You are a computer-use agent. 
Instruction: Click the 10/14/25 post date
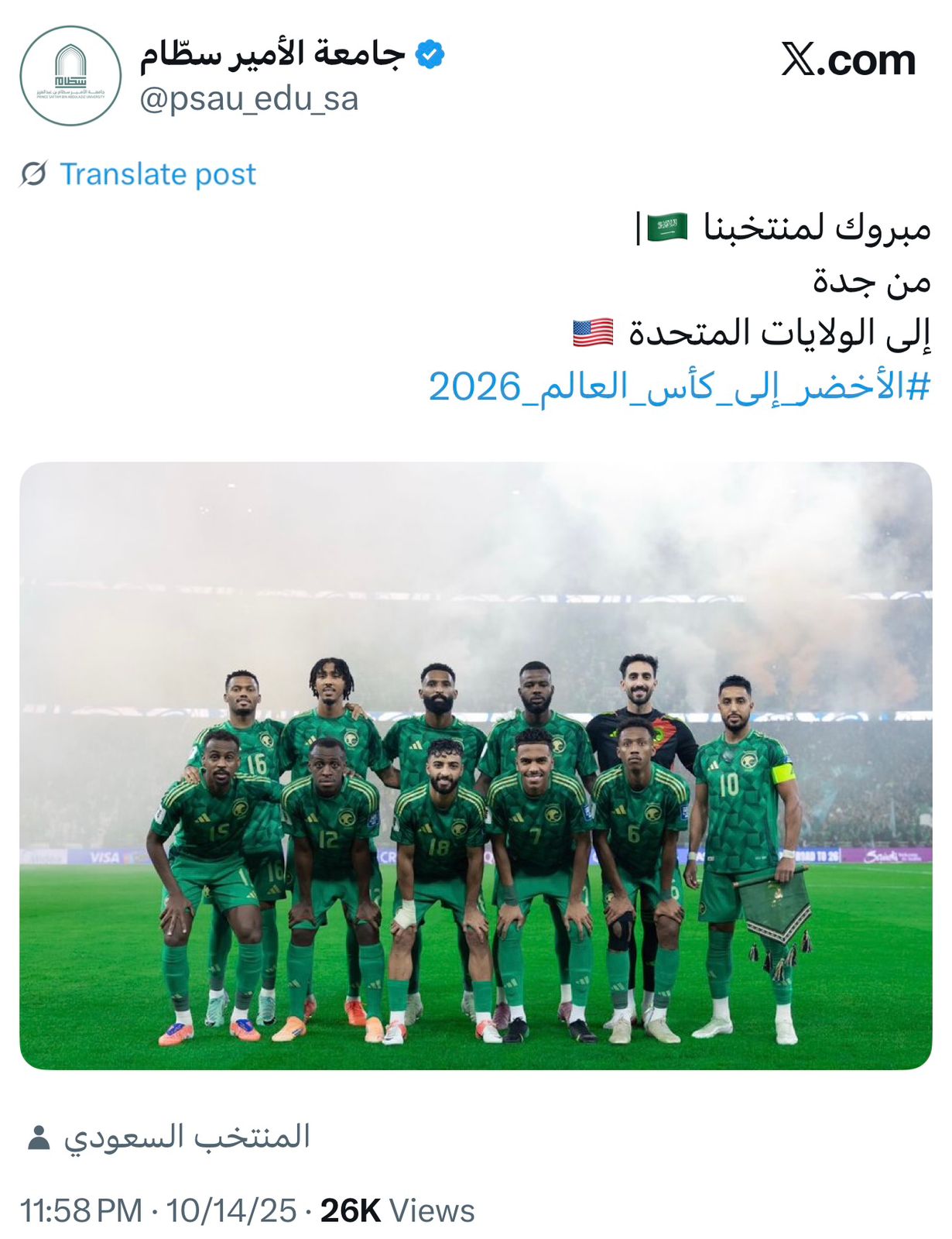click(231, 1210)
